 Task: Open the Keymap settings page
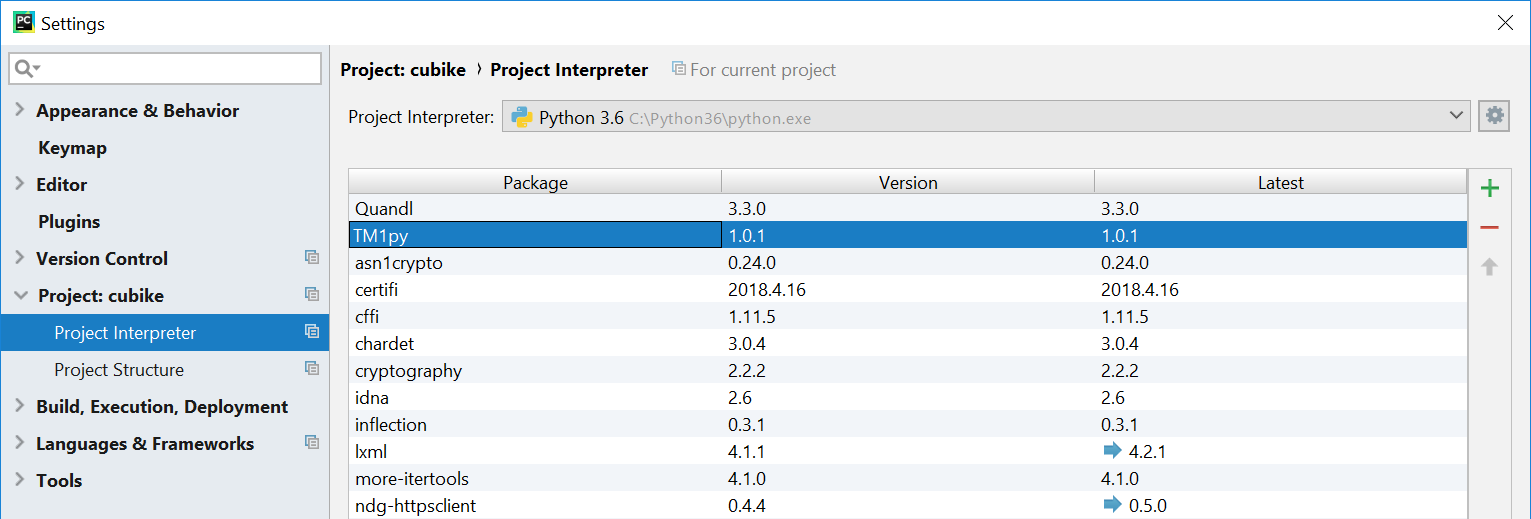coord(72,148)
